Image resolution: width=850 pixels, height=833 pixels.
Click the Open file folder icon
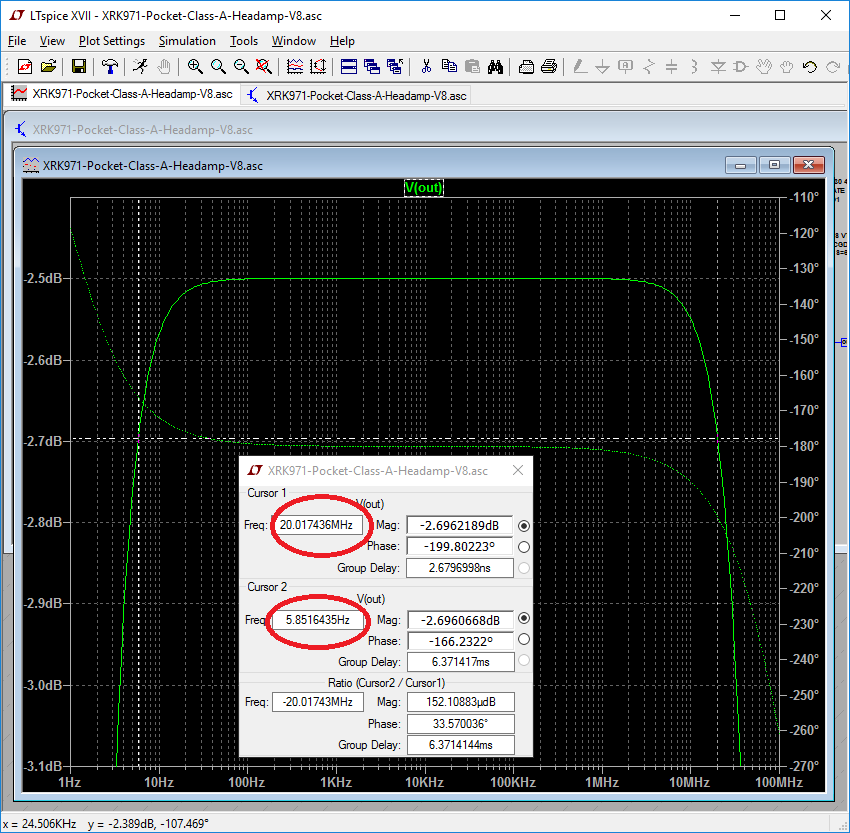[48, 67]
